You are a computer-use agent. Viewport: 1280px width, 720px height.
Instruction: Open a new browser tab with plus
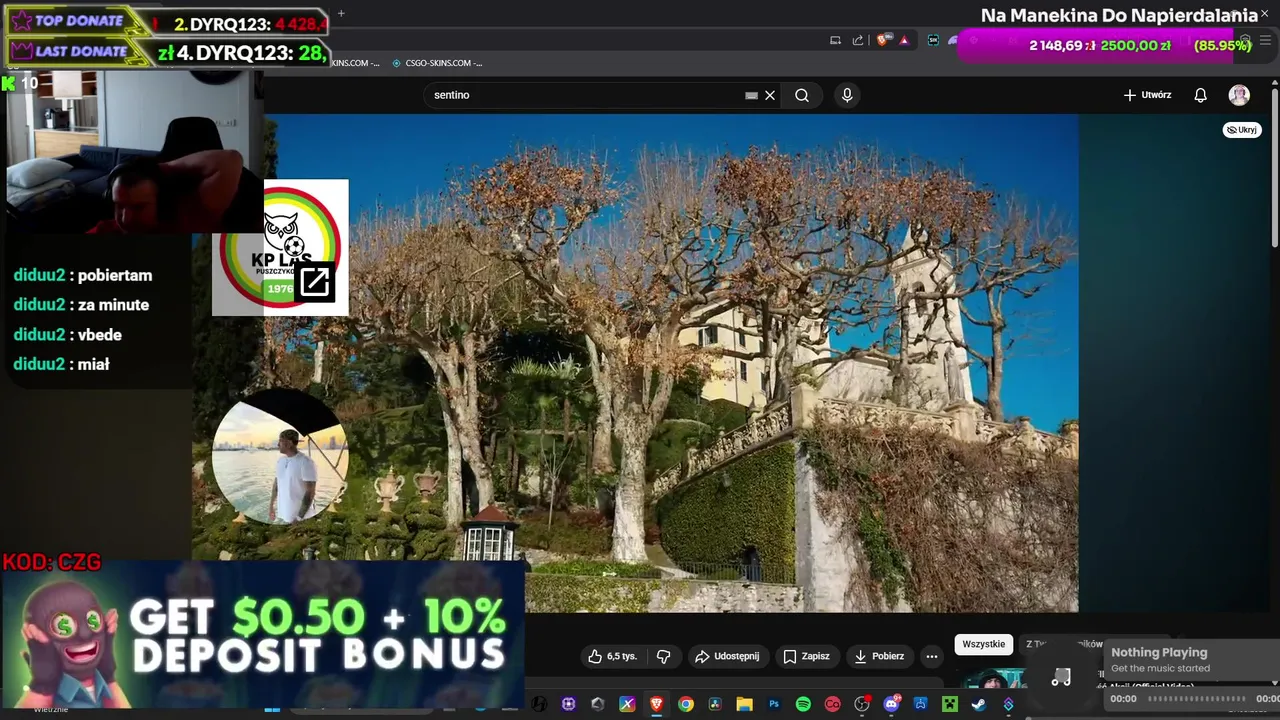[341, 13]
